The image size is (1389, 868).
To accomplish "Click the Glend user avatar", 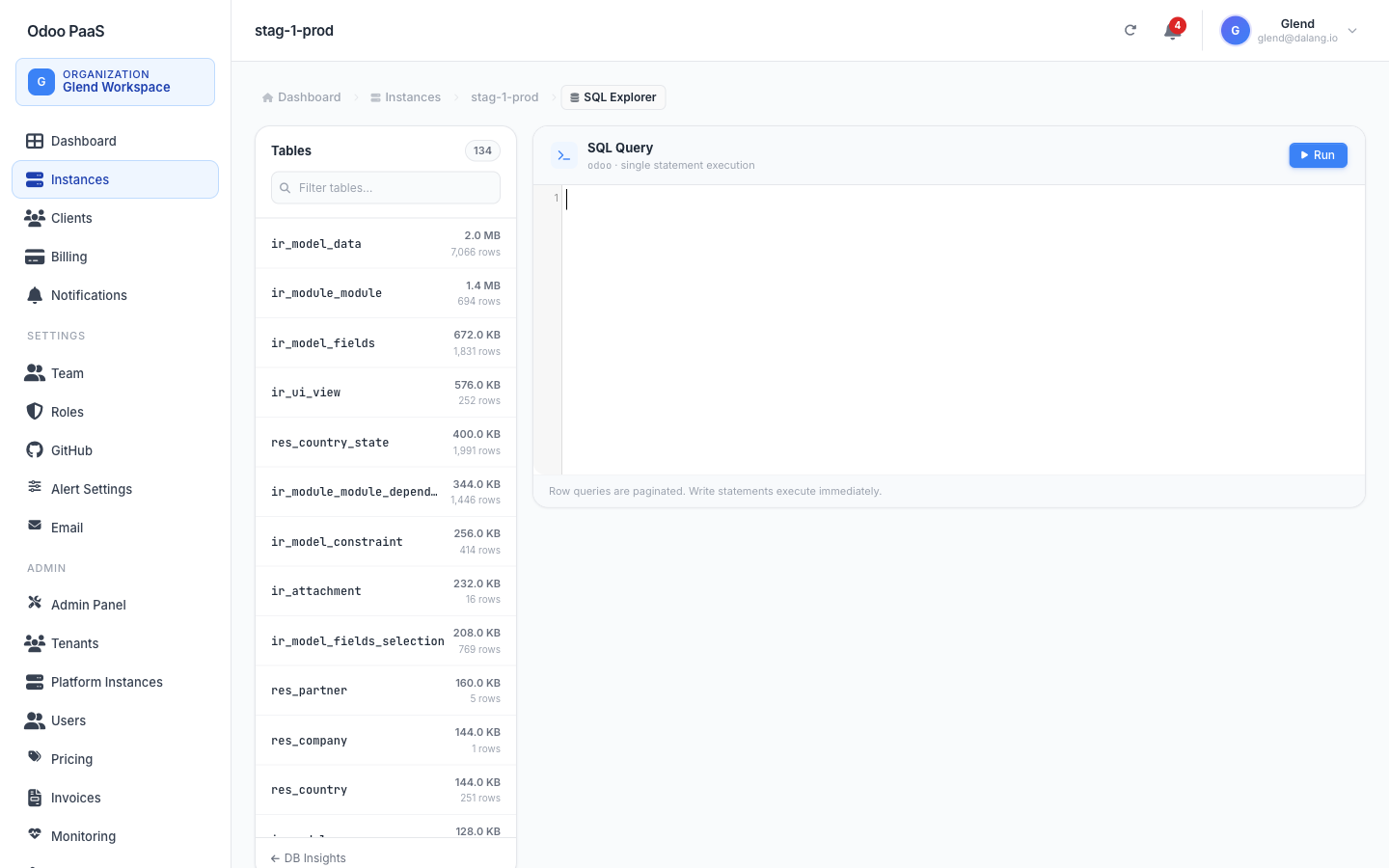I will pos(1235,31).
